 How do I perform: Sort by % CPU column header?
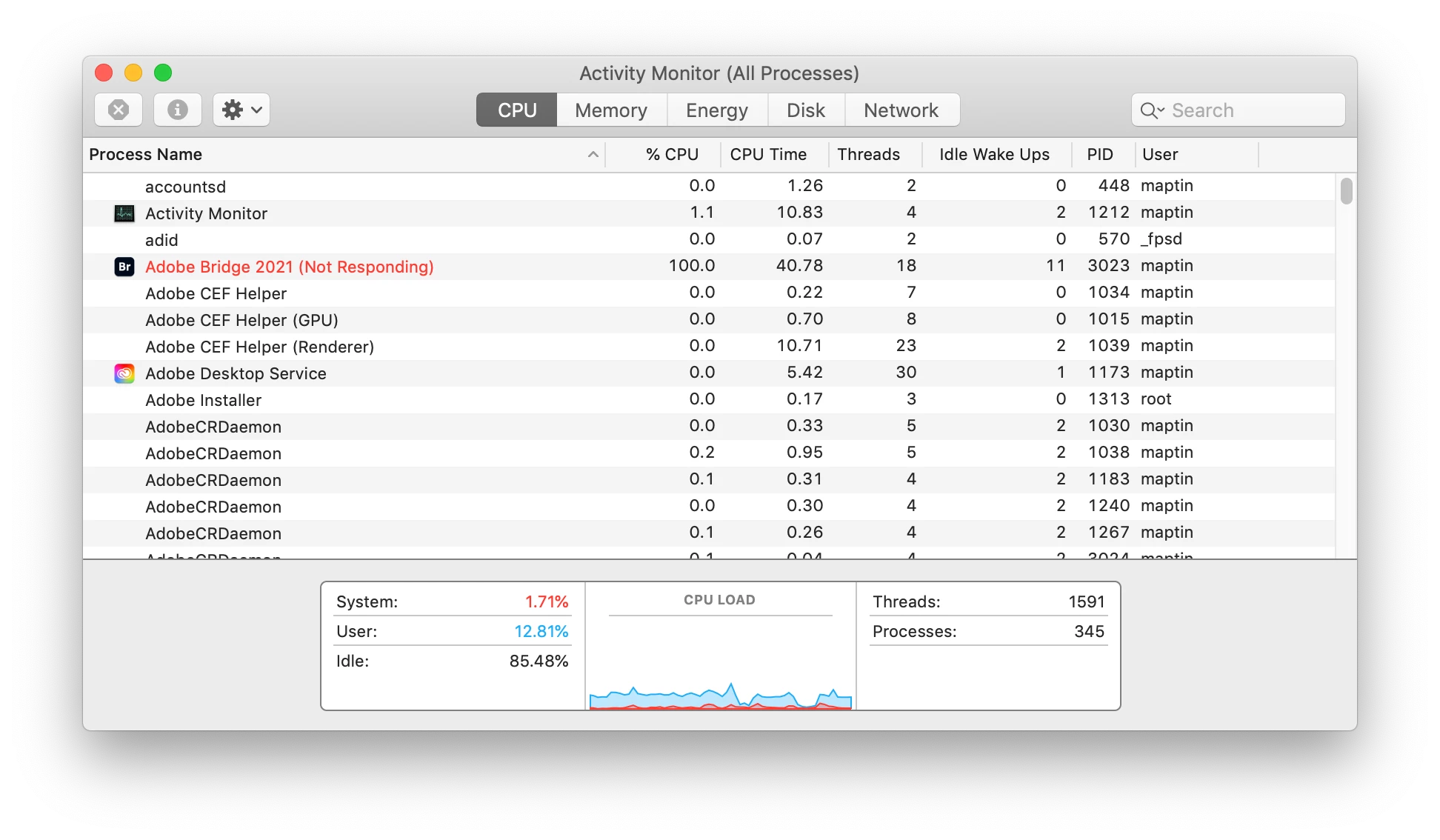click(671, 154)
